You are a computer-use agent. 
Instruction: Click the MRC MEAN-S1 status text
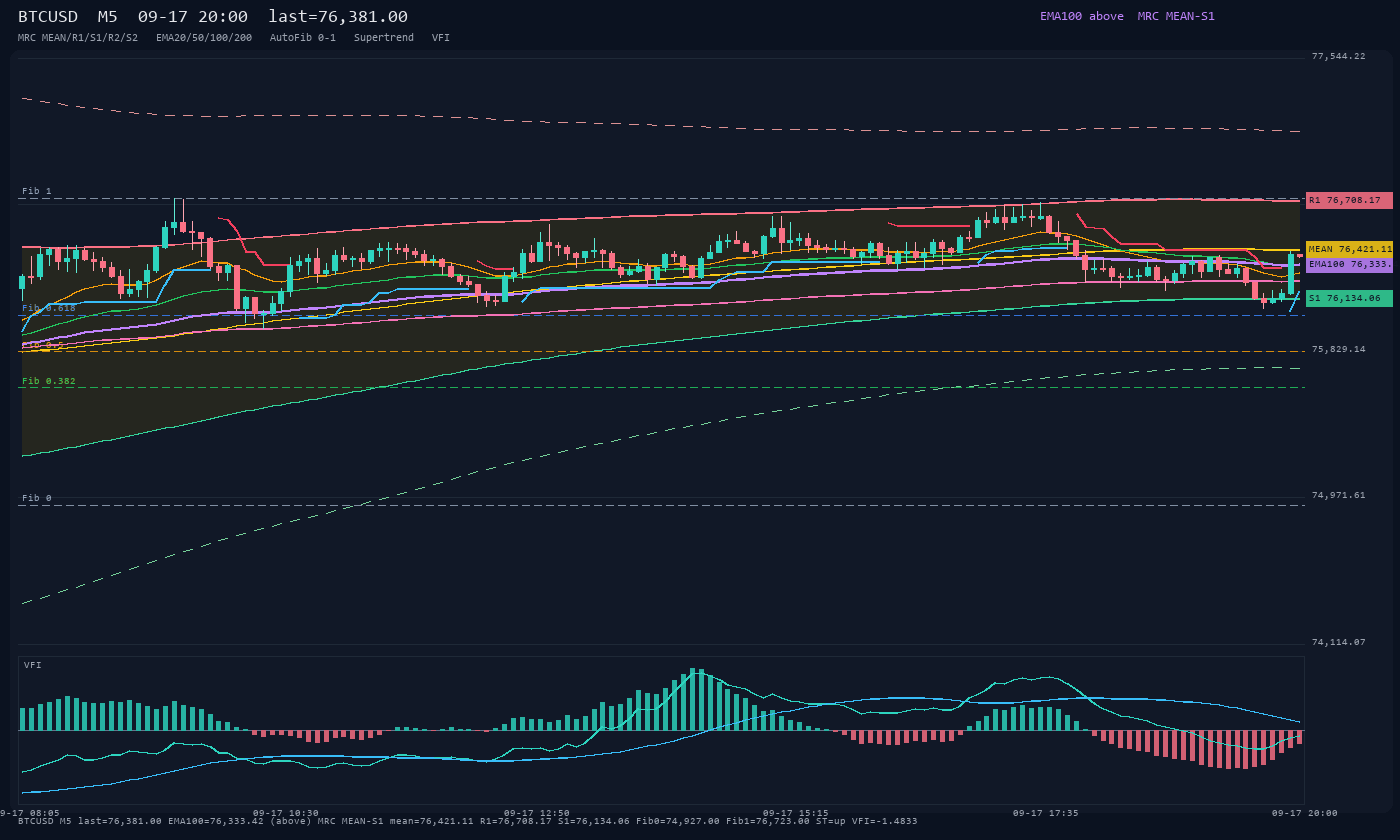pyautogui.click(x=1176, y=16)
